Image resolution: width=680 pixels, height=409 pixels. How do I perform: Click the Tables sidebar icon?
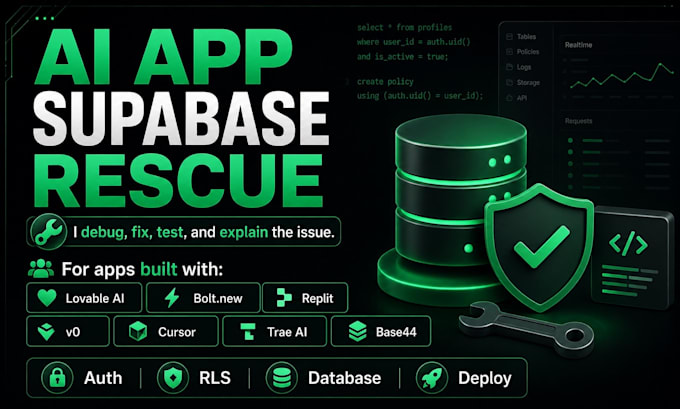pyautogui.click(x=510, y=37)
